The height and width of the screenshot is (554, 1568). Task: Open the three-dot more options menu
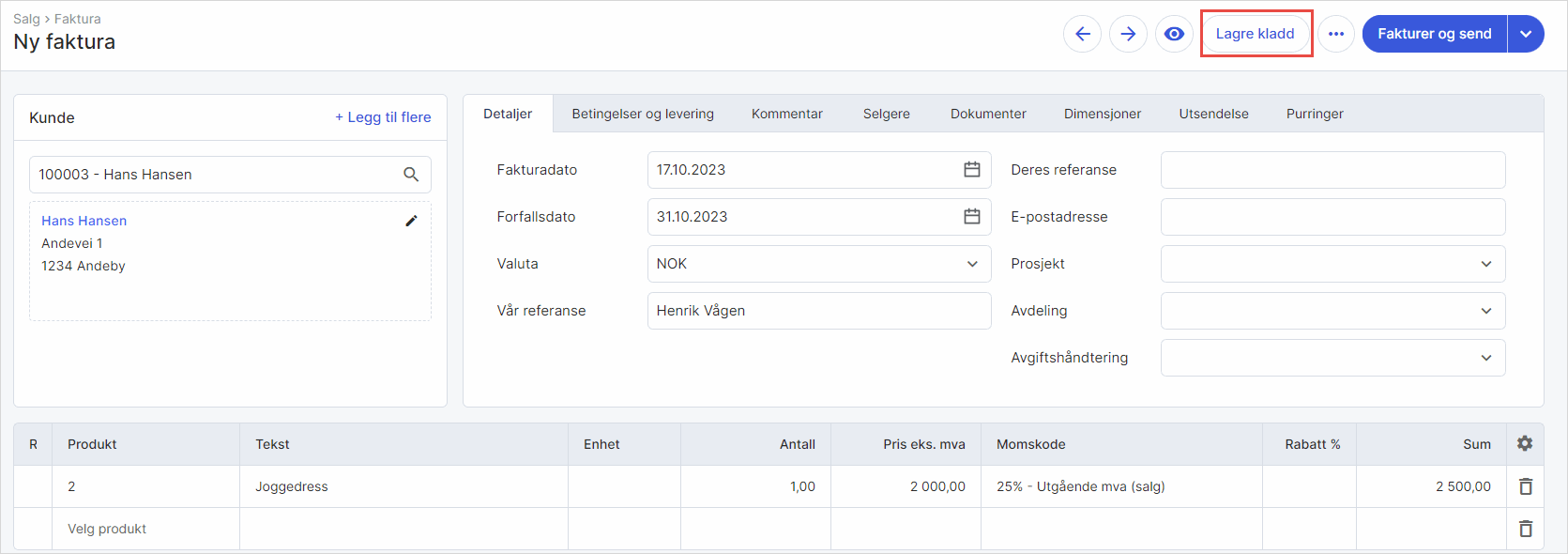(x=1336, y=34)
